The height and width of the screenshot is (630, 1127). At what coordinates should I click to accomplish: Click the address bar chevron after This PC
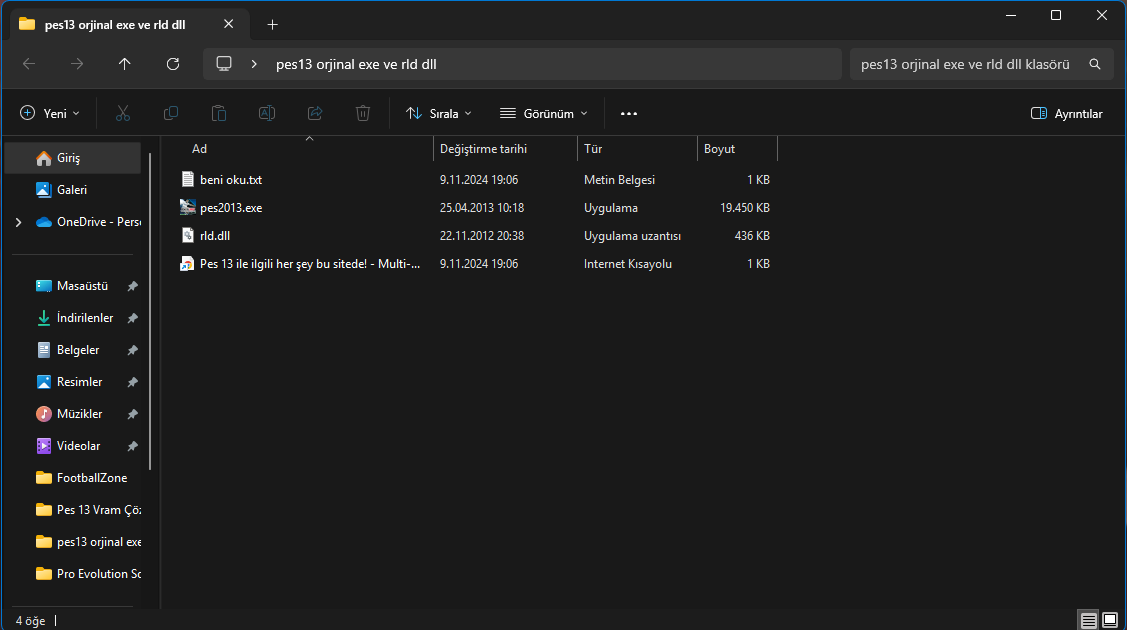[254, 64]
